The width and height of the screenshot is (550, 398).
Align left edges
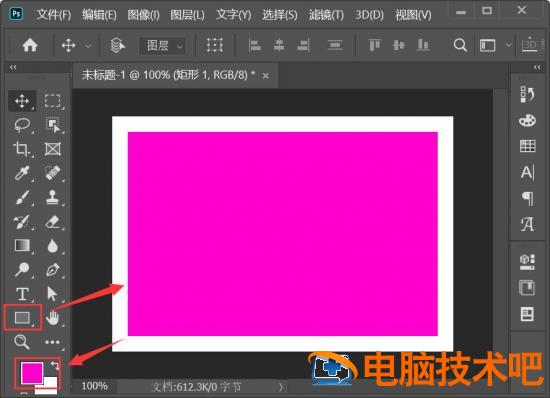[254, 45]
